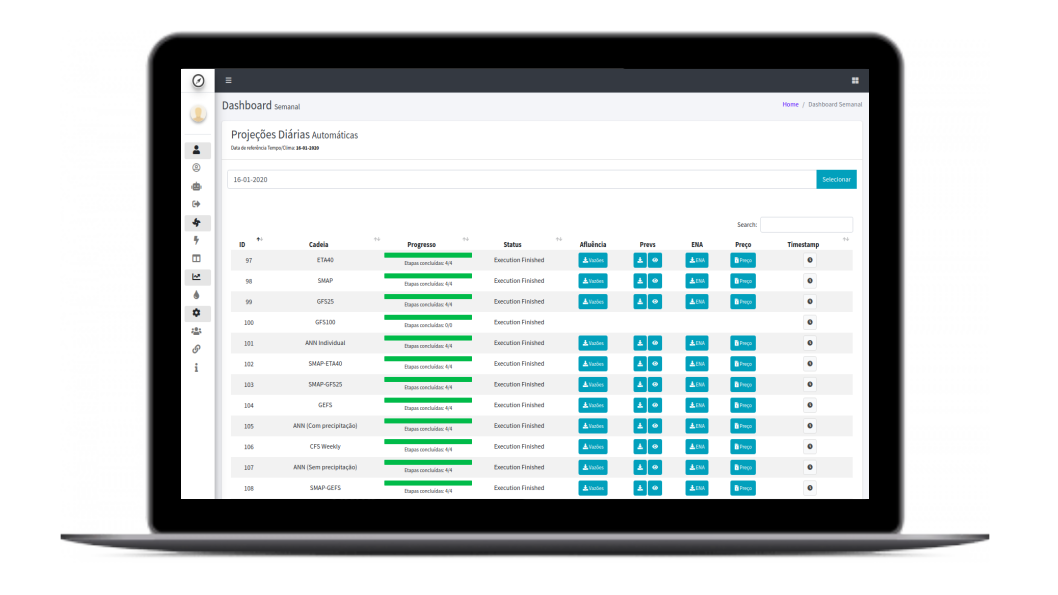Click the robot icon in the sidebar

[x=197, y=186]
